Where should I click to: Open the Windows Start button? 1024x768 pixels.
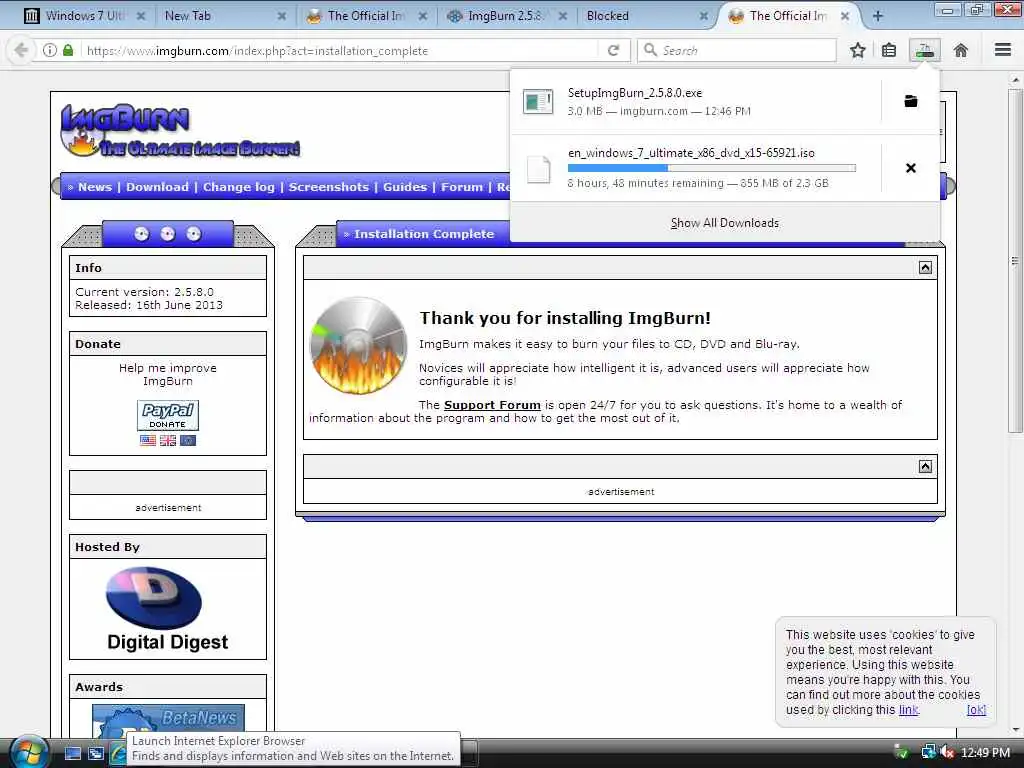pos(29,753)
